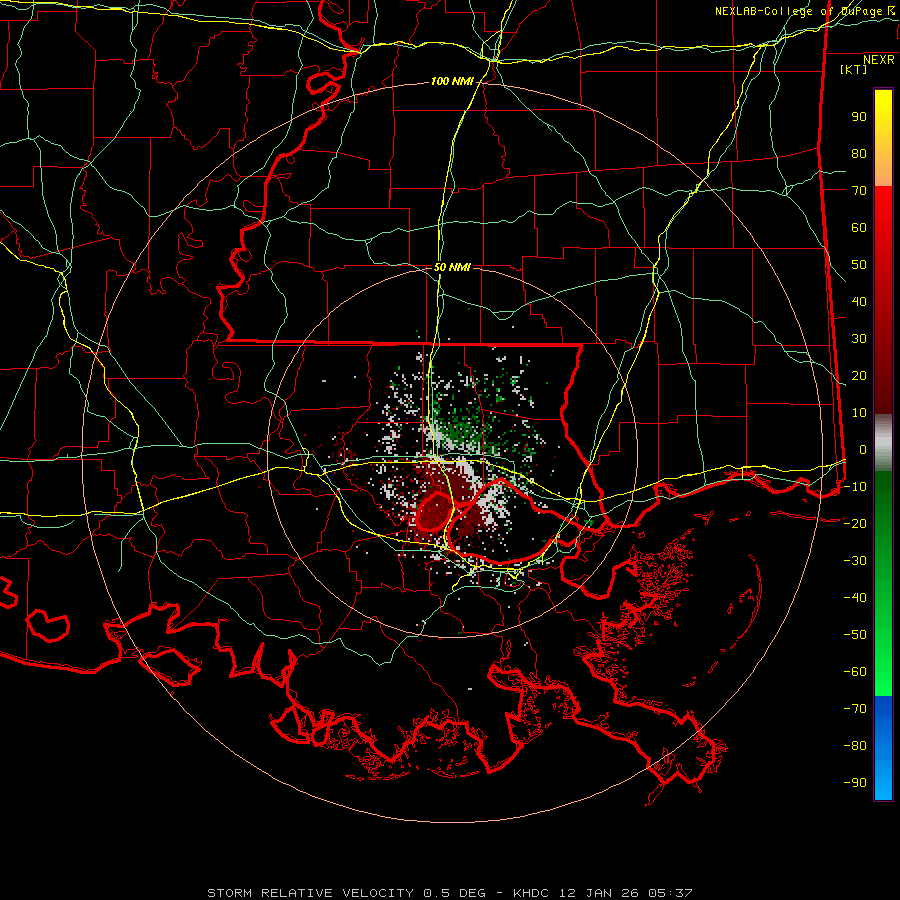The image size is (900, 900).
Task: Click the [KT] units label
Action: [x=854, y=69]
